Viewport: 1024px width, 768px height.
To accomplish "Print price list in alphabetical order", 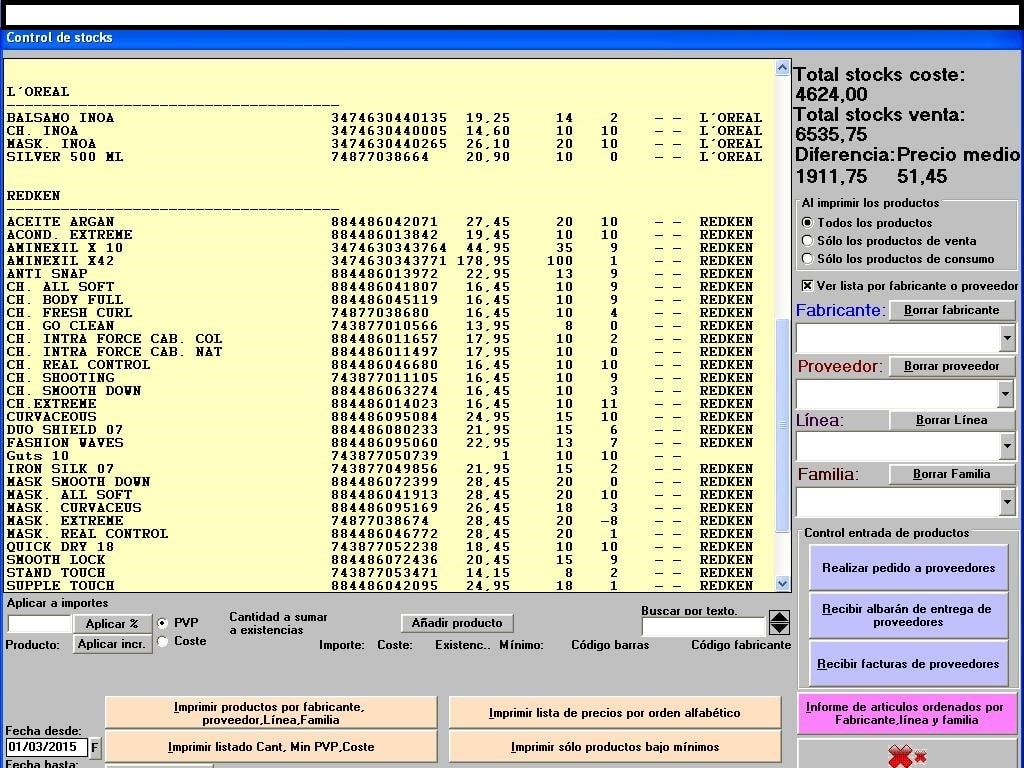I will (615, 713).
